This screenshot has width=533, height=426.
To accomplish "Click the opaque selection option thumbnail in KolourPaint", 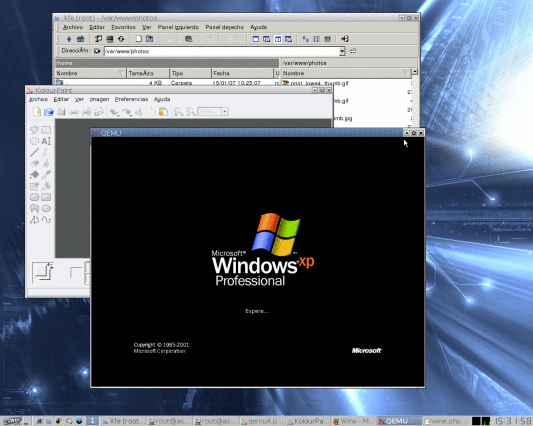I will pos(42,271).
